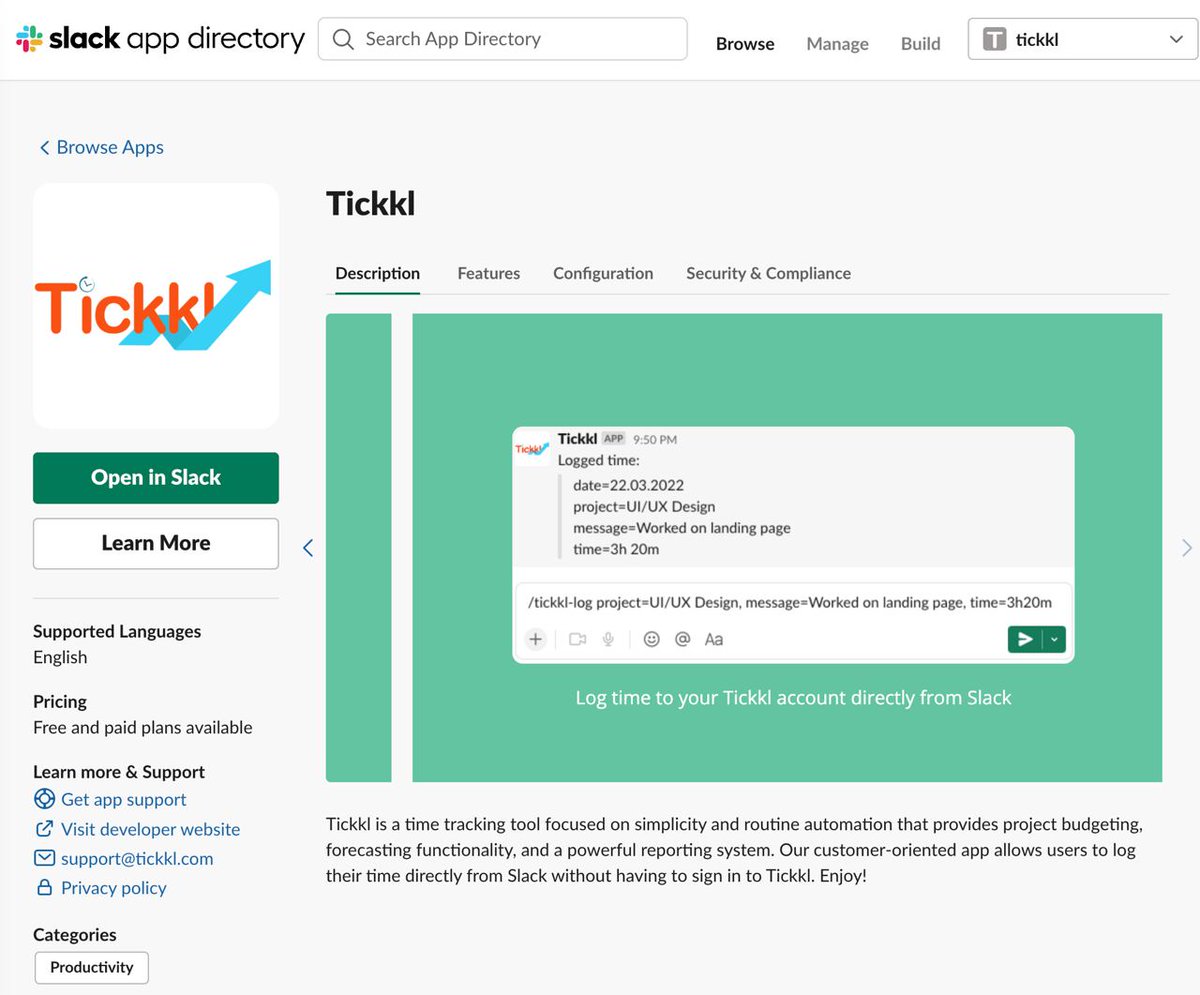Screen dimensions: 1200x995
Task: Click the Aa formatting icon in composer
Action: tap(714, 639)
